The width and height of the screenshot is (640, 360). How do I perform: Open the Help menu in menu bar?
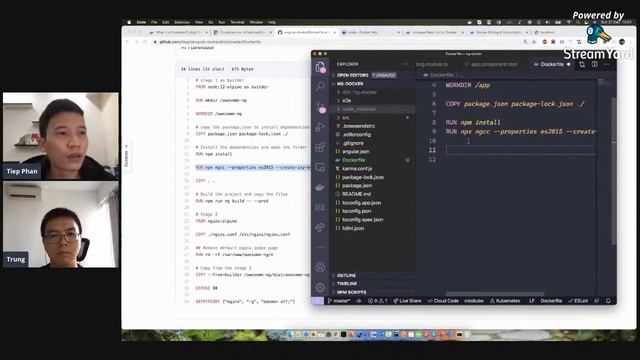pos(272,22)
